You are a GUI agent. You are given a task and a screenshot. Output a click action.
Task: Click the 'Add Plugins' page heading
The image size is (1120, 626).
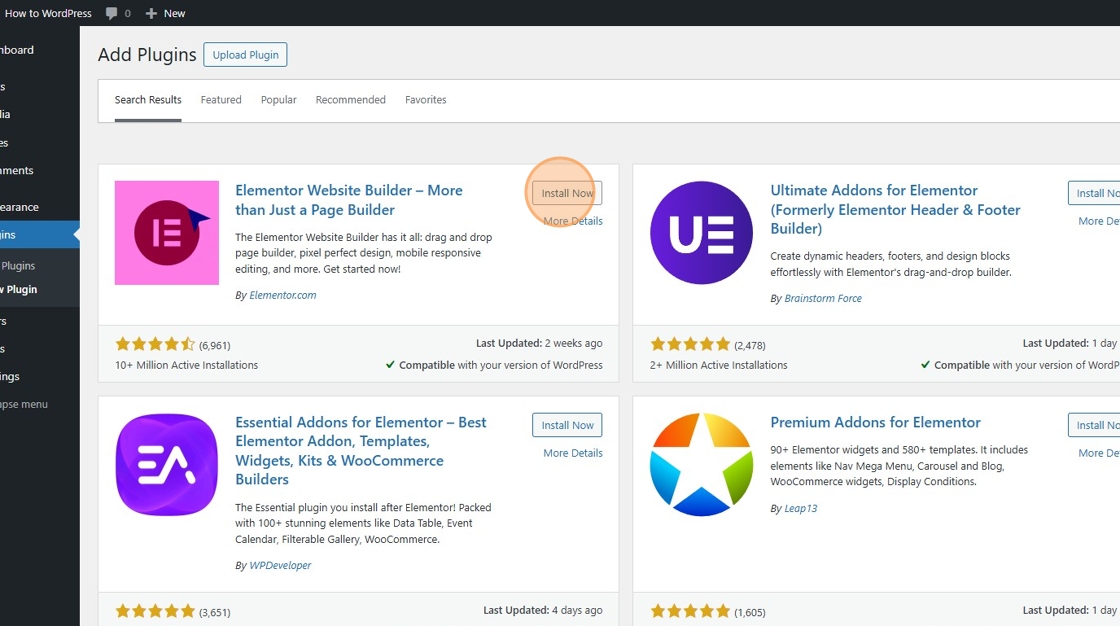[x=147, y=55]
